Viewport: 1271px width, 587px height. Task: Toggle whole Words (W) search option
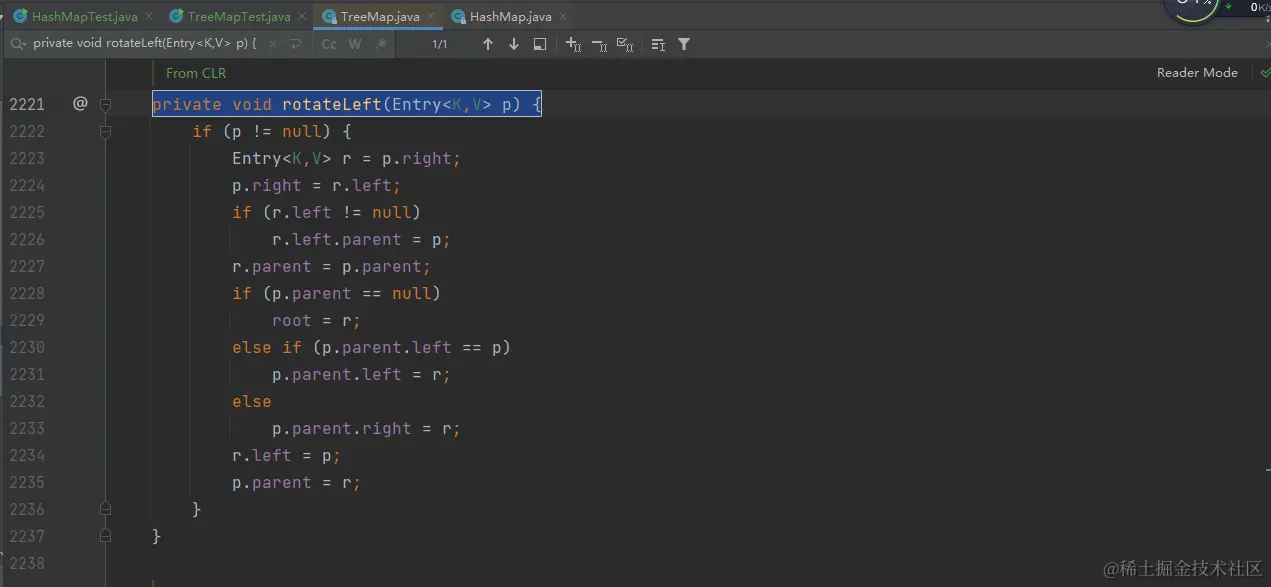point(355,44)
